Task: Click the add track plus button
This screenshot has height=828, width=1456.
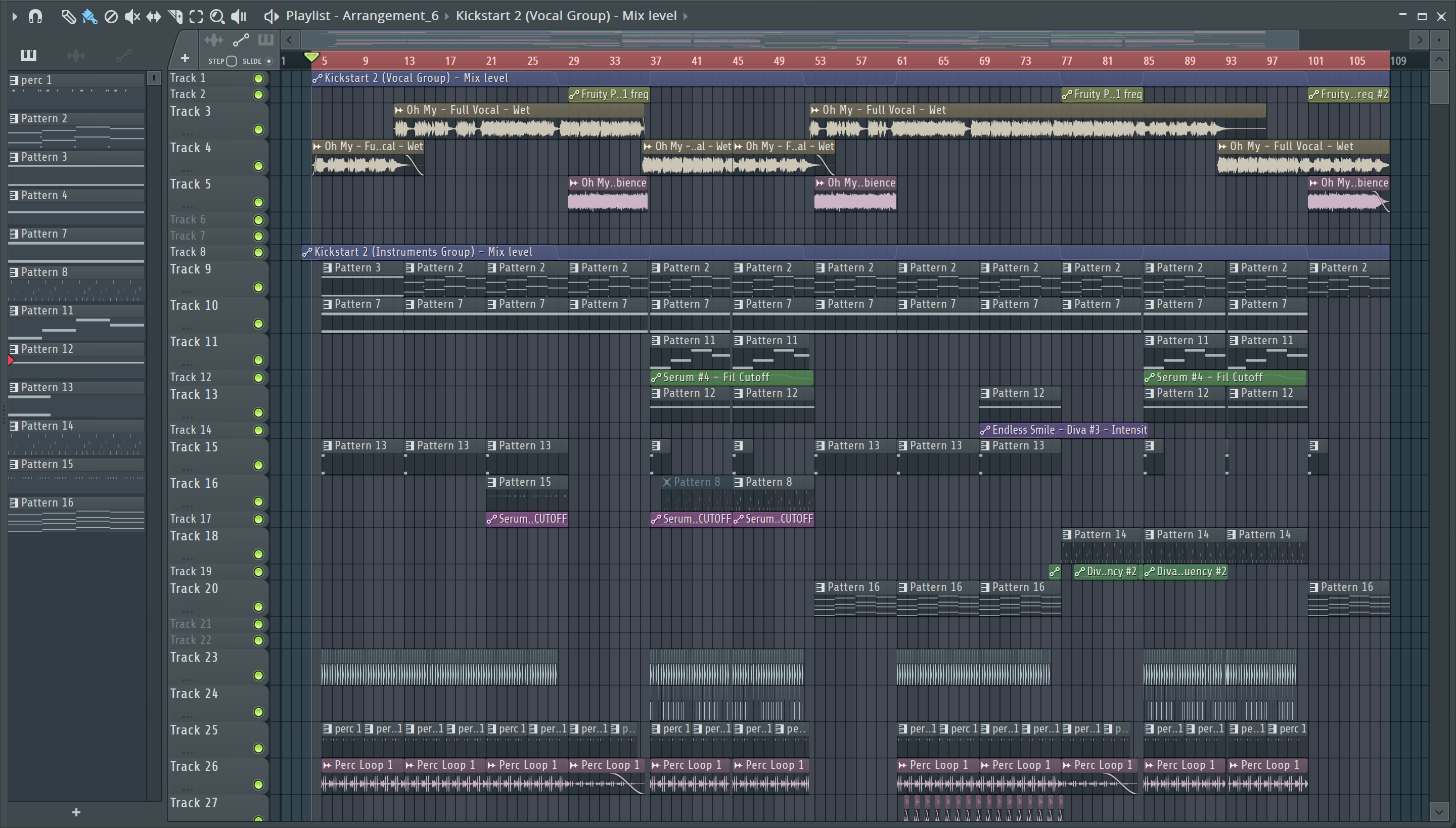Action: 184,58
